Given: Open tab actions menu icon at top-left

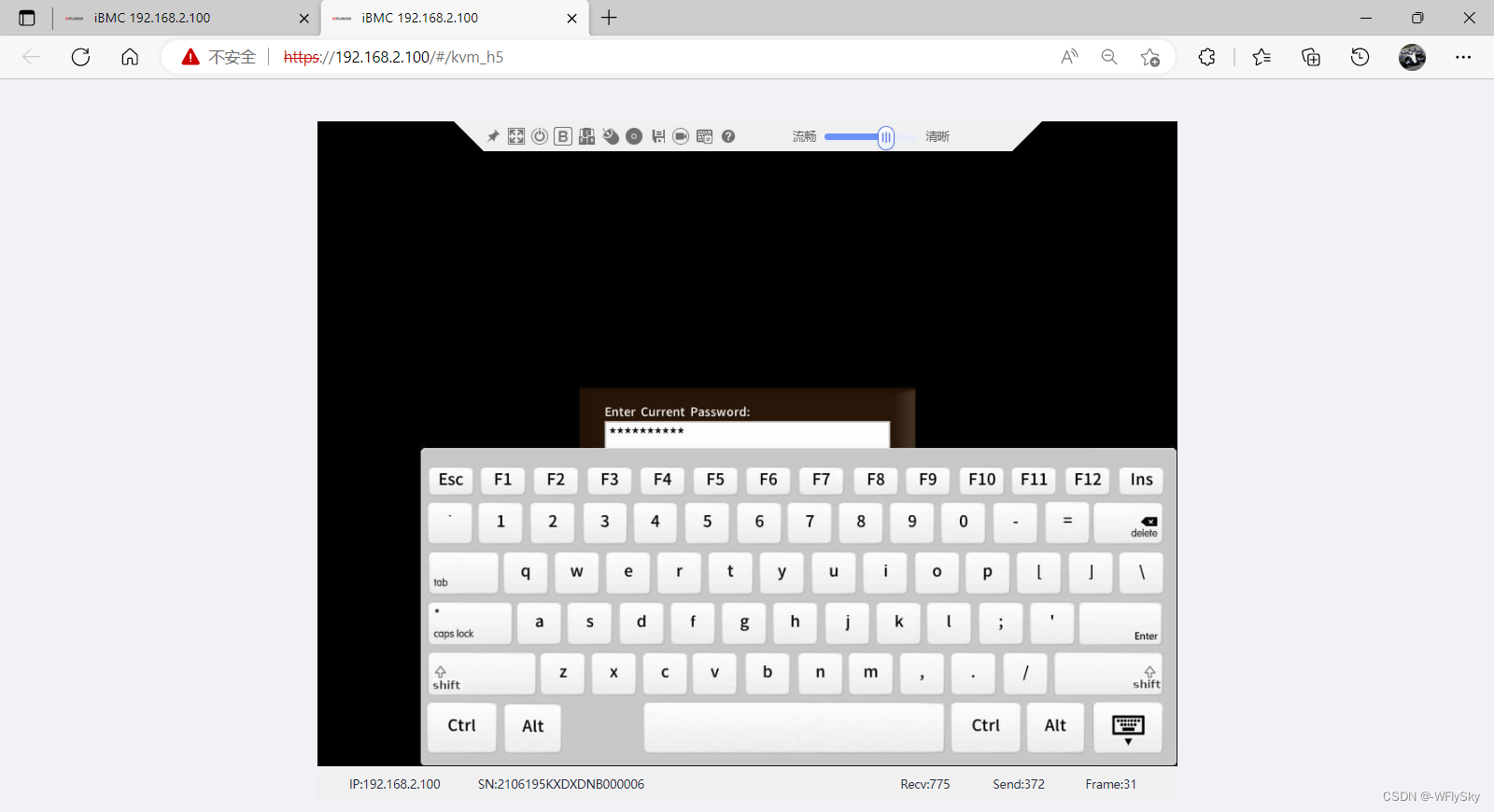Looking at the screenshot, I should tap(27, 18).
